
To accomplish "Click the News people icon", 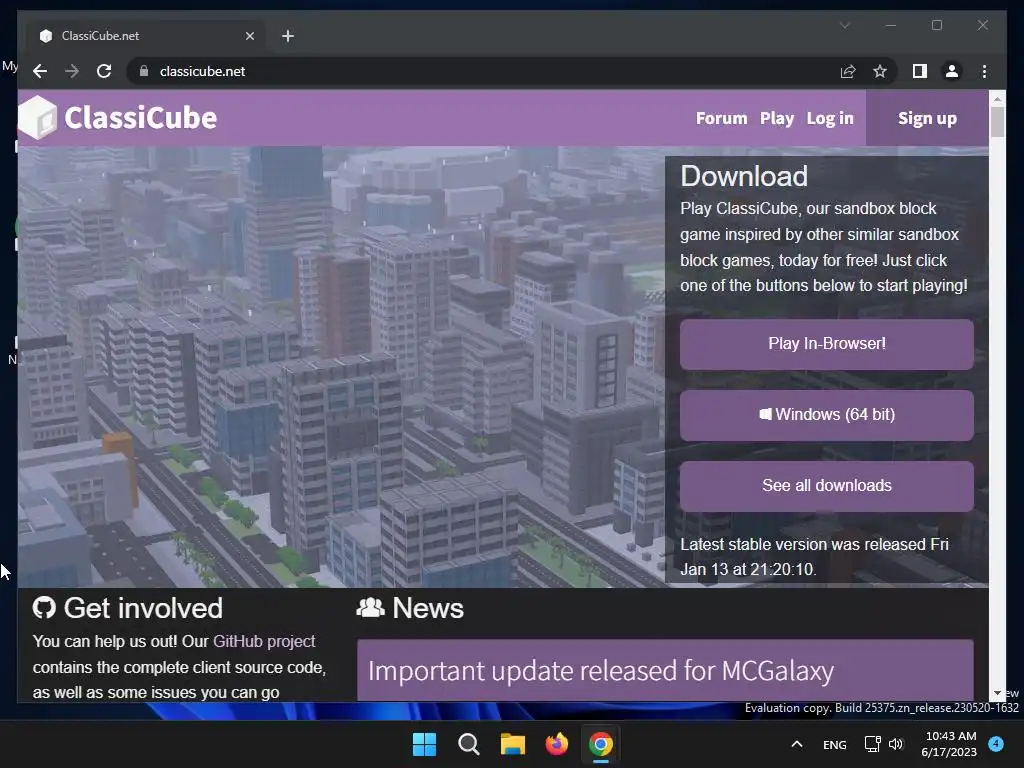I will coord(370,608).
